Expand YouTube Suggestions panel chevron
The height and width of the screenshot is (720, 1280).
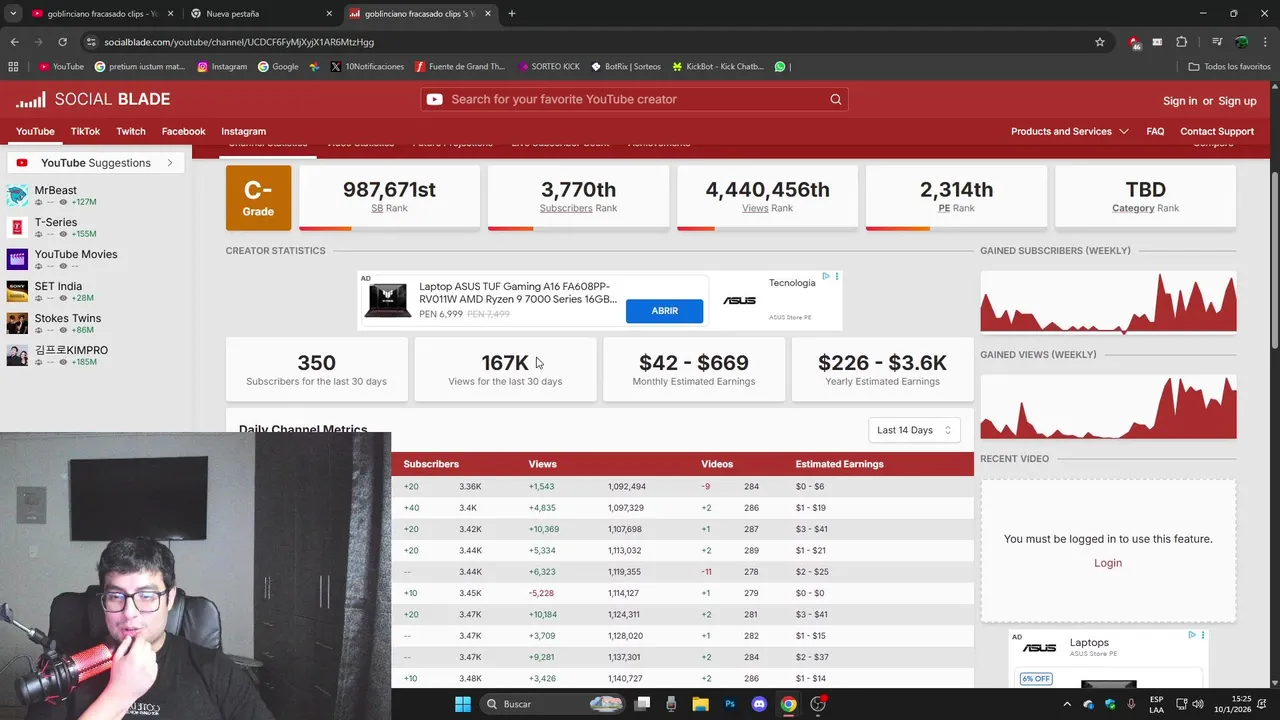coord(170,163)
